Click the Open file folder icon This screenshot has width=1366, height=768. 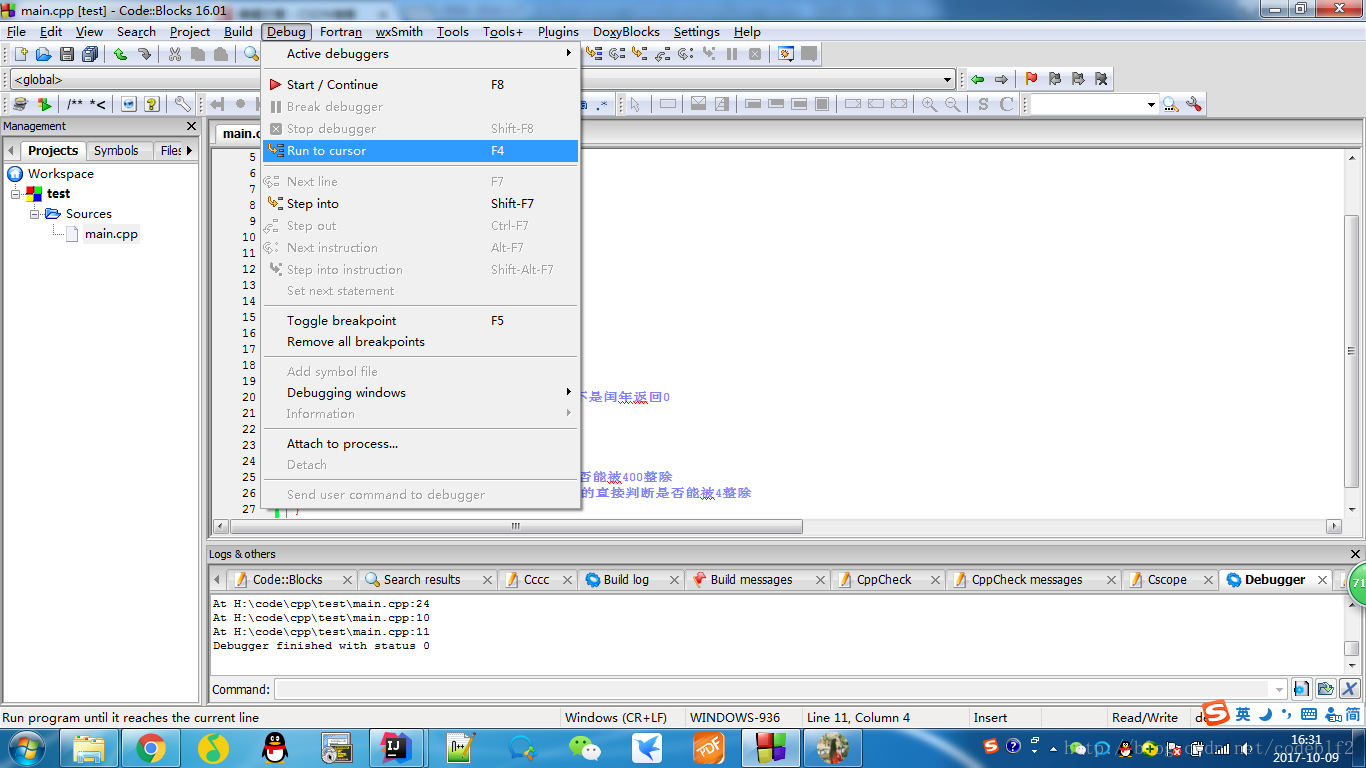tap(43, 54)
